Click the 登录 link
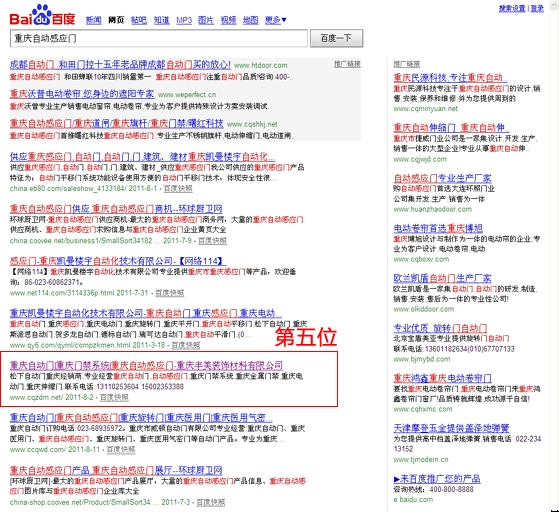 pos(537,8)
